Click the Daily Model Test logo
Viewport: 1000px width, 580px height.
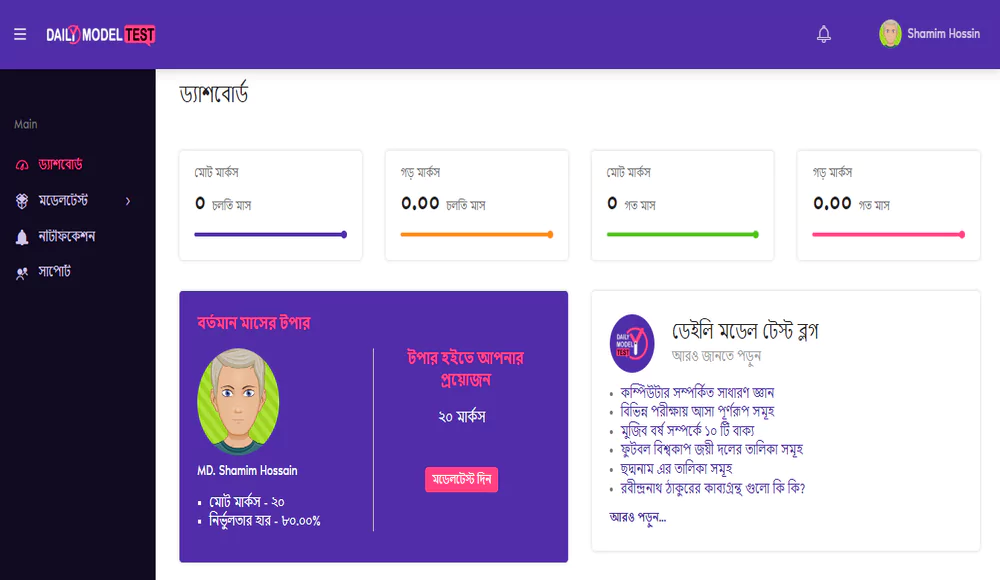101,34
